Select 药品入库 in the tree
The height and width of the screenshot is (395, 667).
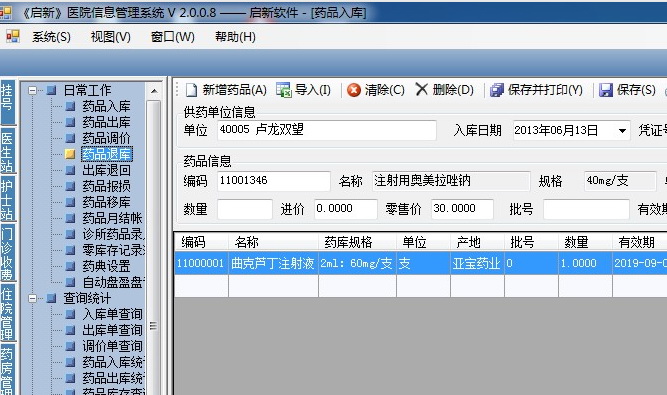106,106
